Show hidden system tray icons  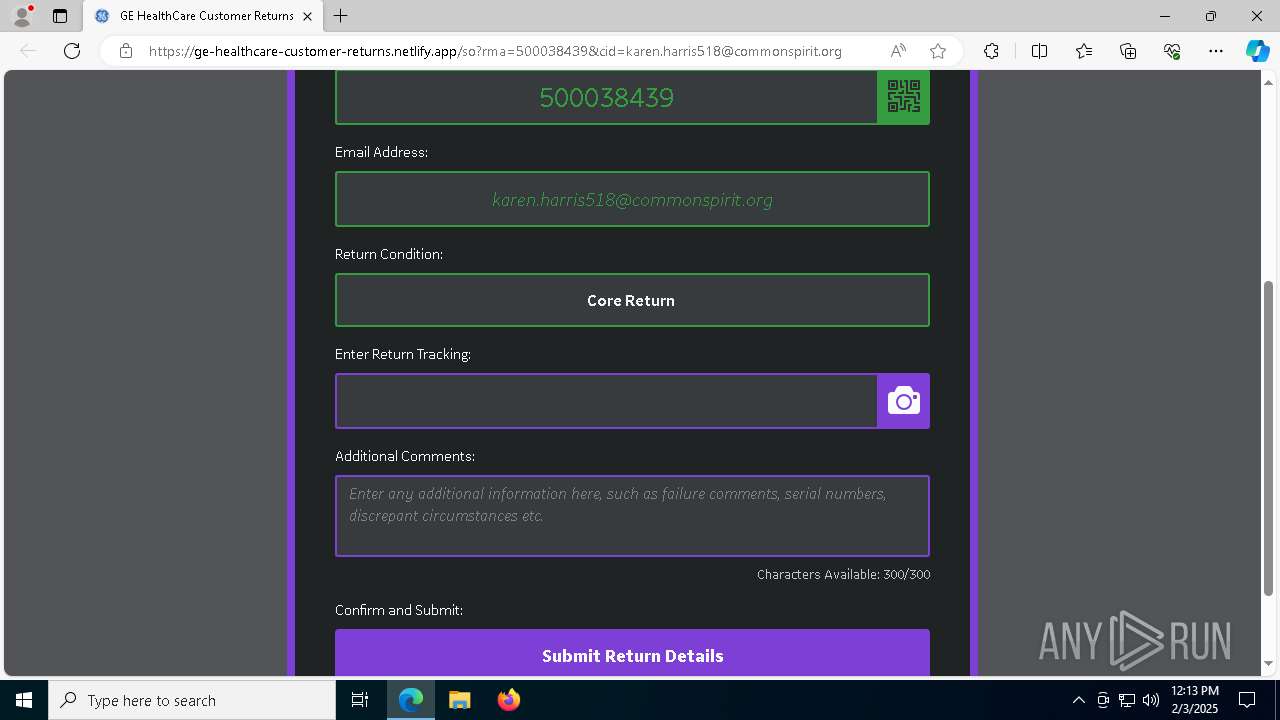point(1078,700)
